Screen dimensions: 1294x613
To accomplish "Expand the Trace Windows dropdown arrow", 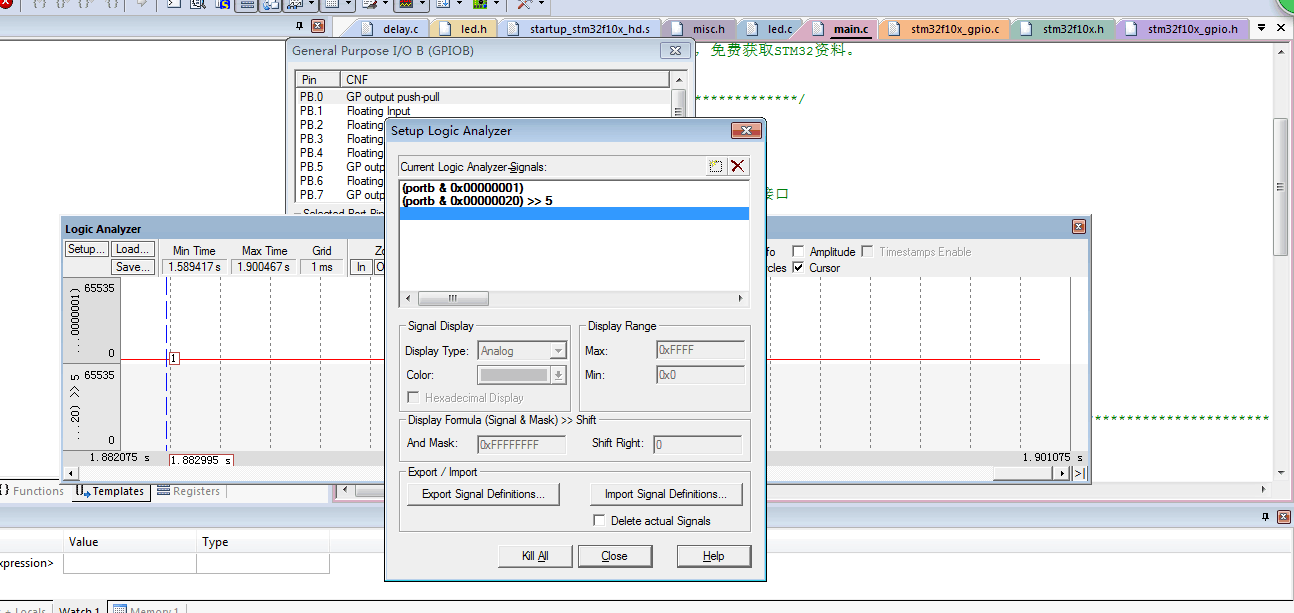I will [459, 4].
